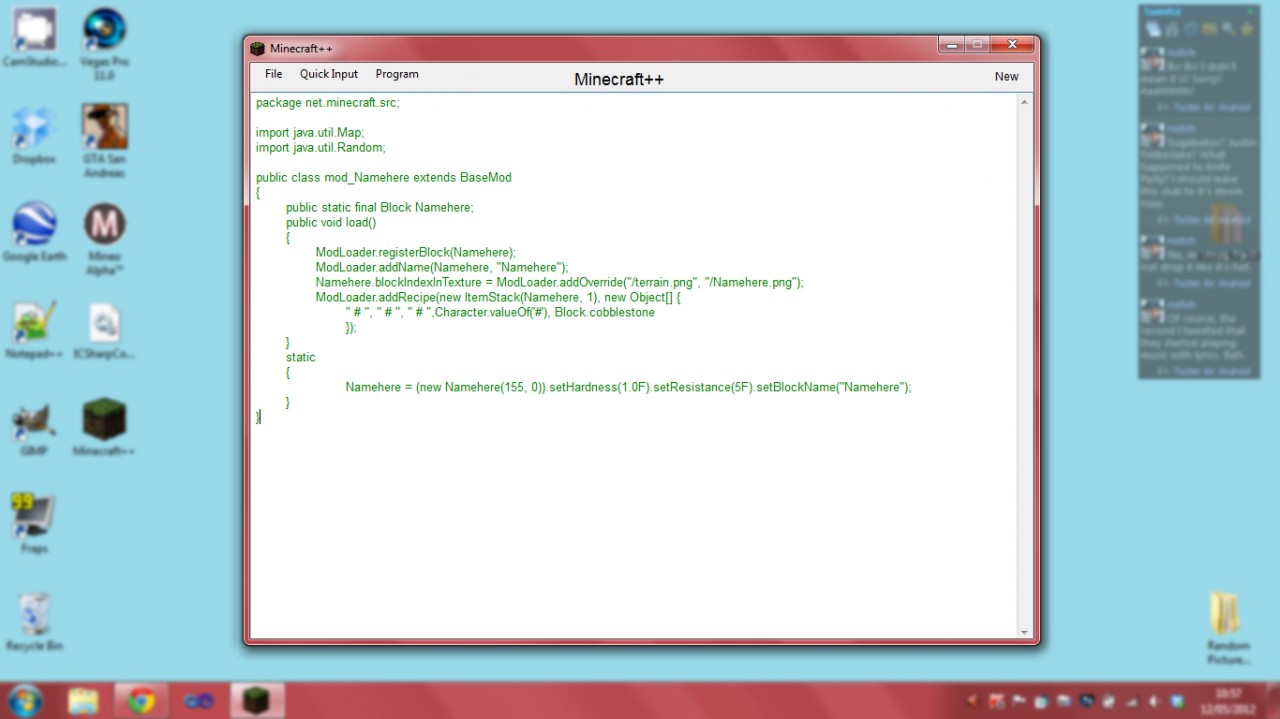This screenshot has height=719, width=1280.
Task: Open Vegas Pro 11.0
Action: pyautogui.click(x=104, y=29)
